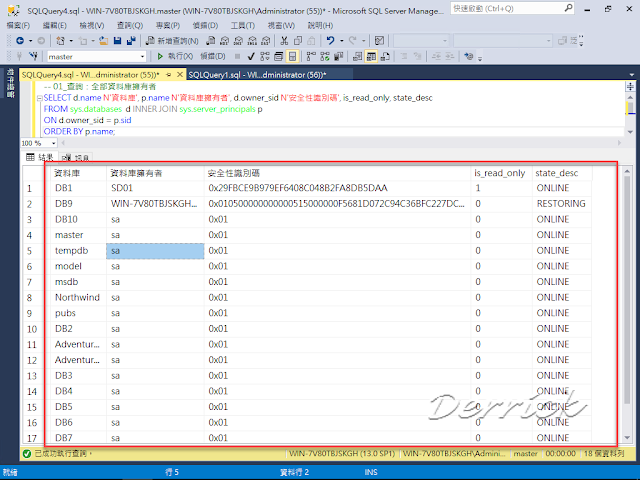640x480 pixels.
Task: Open the 查詢(Q) menu
Action: coord(130,25)
